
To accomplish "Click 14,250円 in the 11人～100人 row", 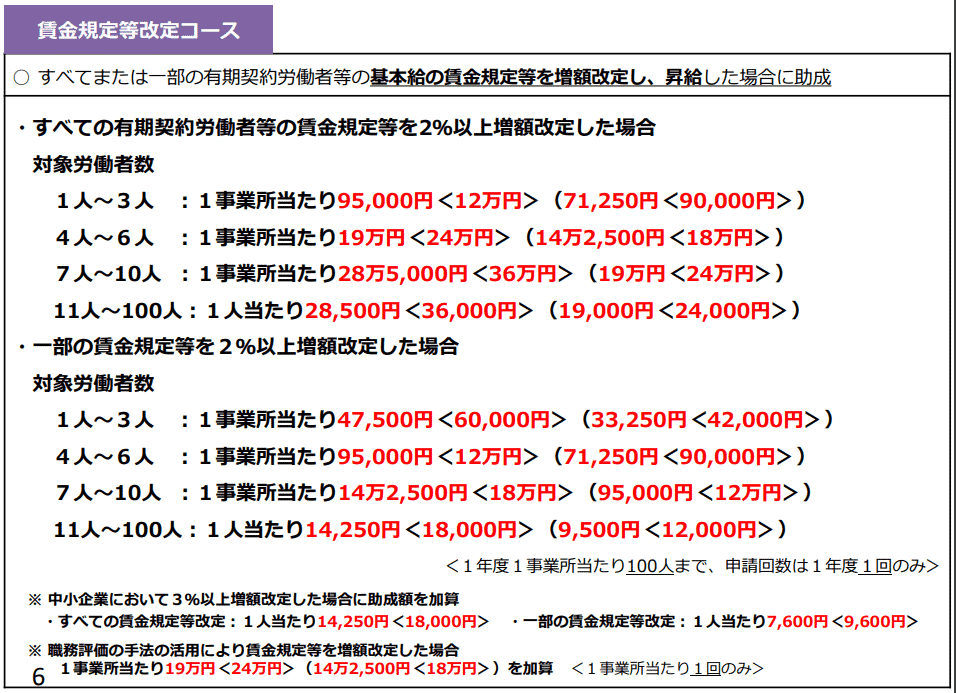I will [352, 530].
